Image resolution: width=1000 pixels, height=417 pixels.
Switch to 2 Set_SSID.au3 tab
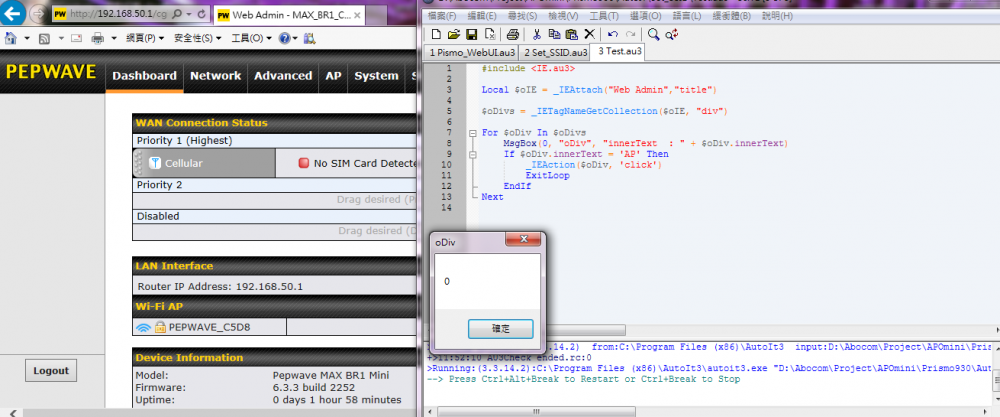point(555,52)
